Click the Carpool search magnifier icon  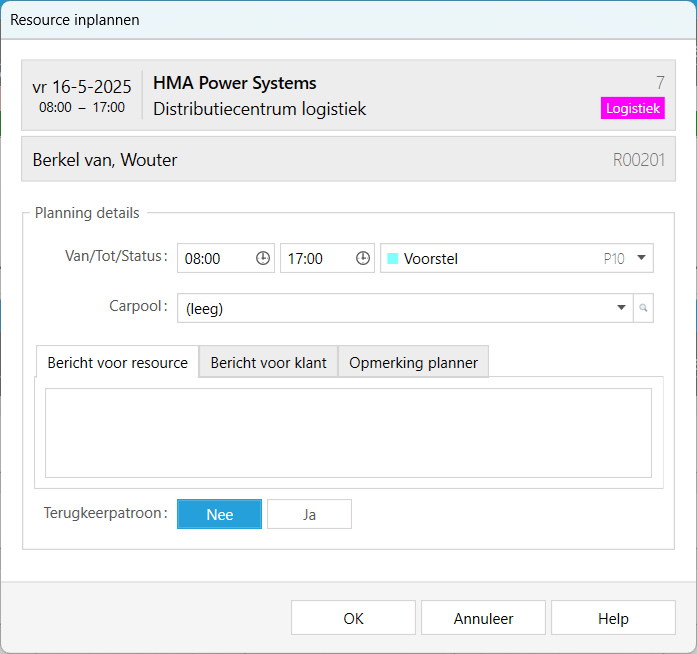(644, 309)
